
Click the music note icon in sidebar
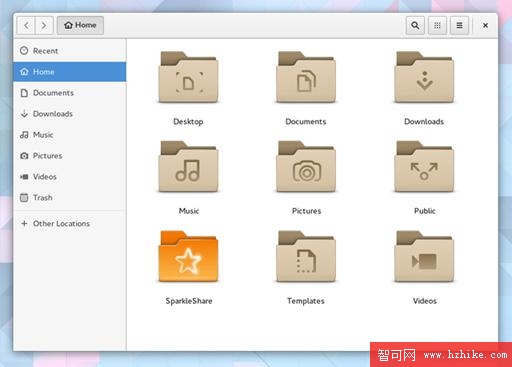(x=24, y=135)
